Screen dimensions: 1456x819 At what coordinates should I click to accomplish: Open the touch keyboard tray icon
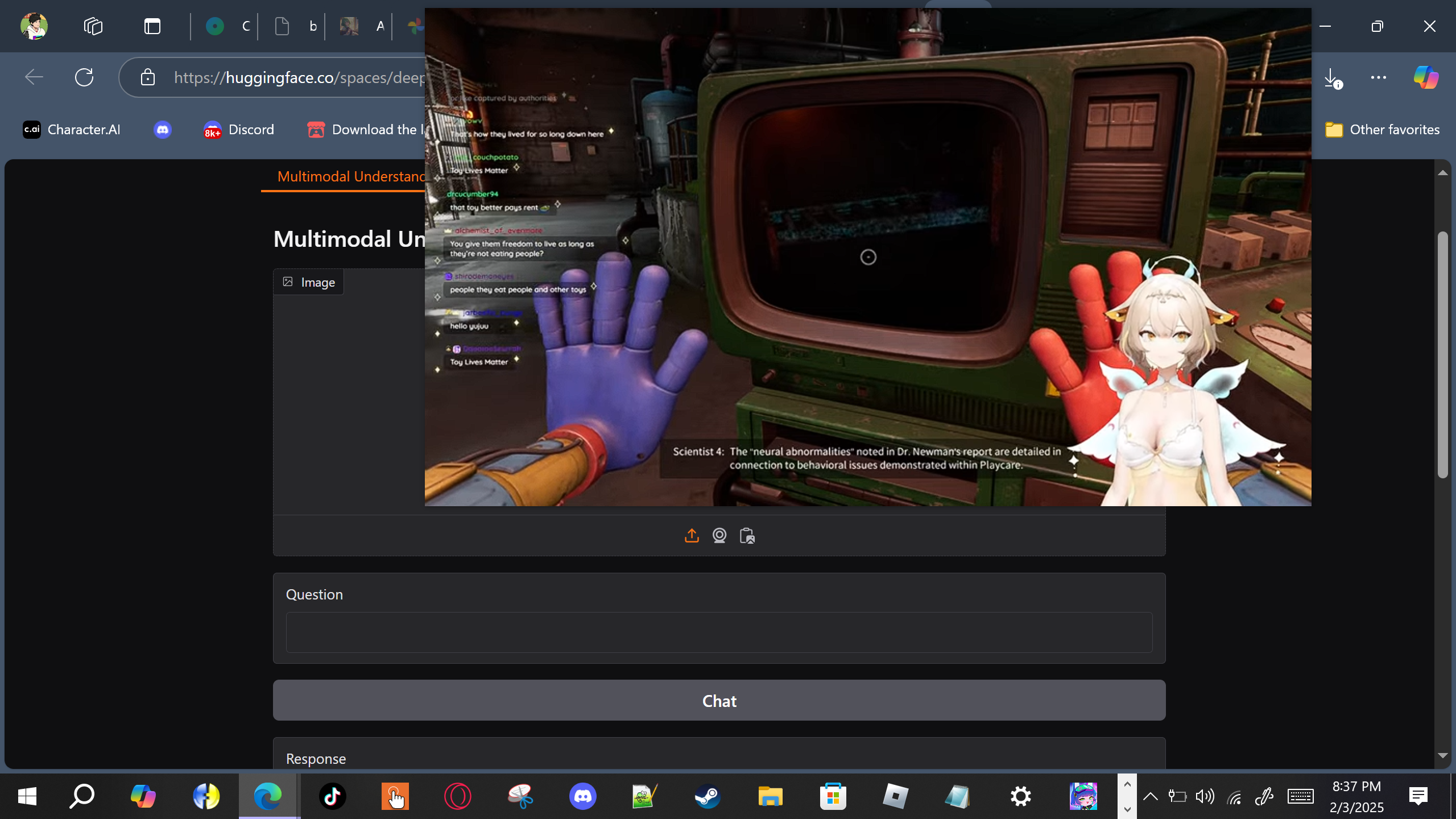pyautogui.click(x=1301, y=796)
